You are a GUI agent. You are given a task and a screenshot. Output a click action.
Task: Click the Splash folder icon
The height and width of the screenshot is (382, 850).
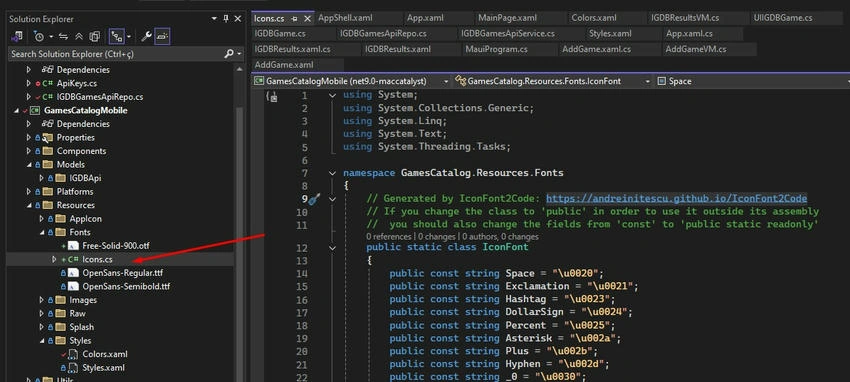tap(60, 327)
